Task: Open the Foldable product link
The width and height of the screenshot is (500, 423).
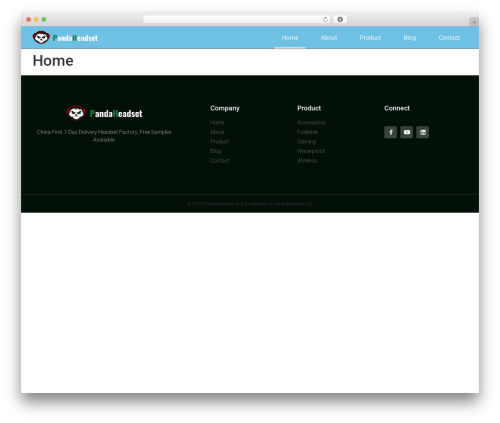Action: 307,132
